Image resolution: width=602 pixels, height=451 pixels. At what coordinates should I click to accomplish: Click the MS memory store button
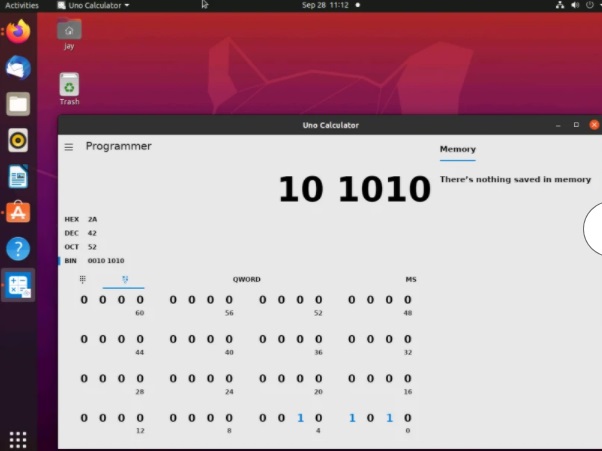pyautogui.click(x=411, y=279)
